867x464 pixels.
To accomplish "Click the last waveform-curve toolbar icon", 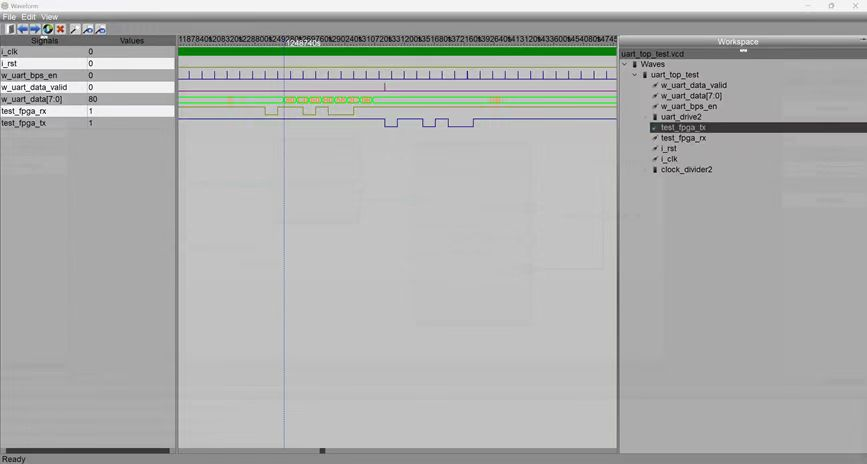I will pyautogui.click(x=100, y=29).
